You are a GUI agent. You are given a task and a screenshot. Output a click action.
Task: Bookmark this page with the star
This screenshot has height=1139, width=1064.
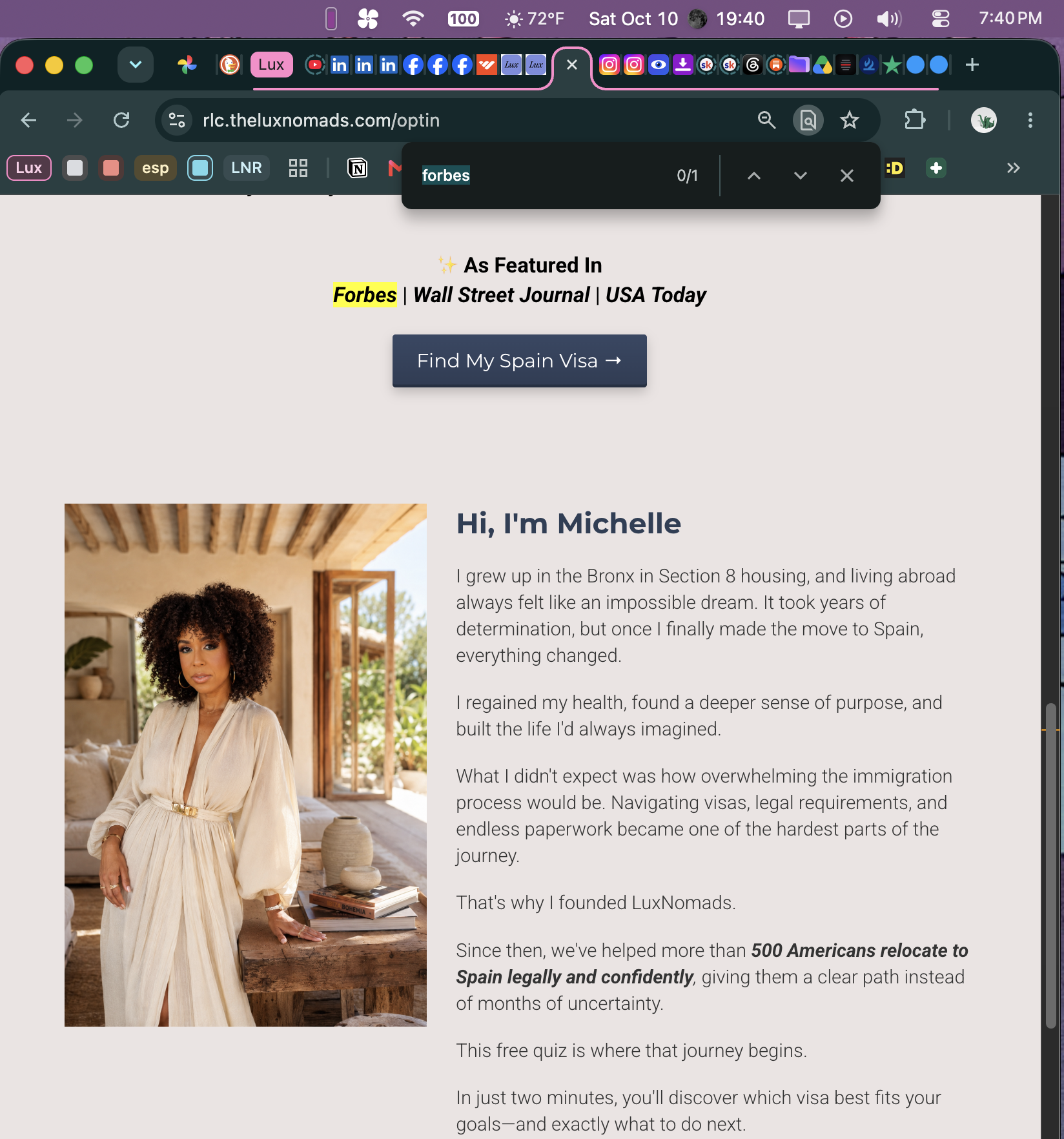pyautogui.click(x=850, y=120)
